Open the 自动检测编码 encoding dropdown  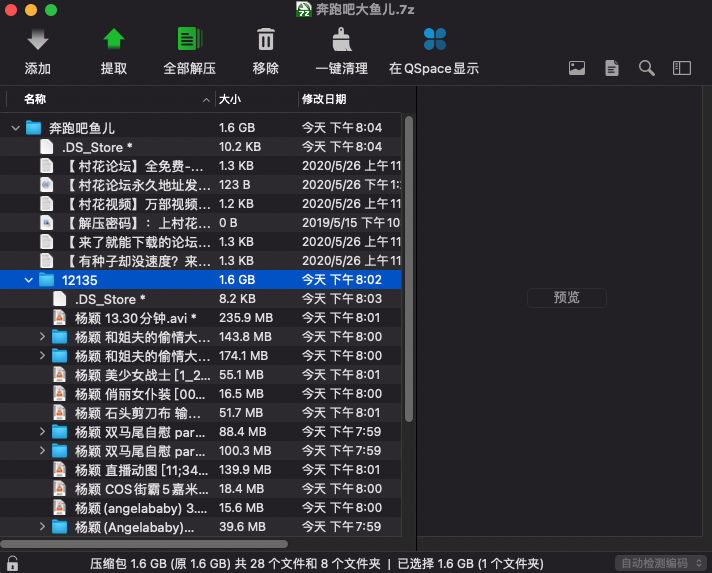[x=660, y=563]
